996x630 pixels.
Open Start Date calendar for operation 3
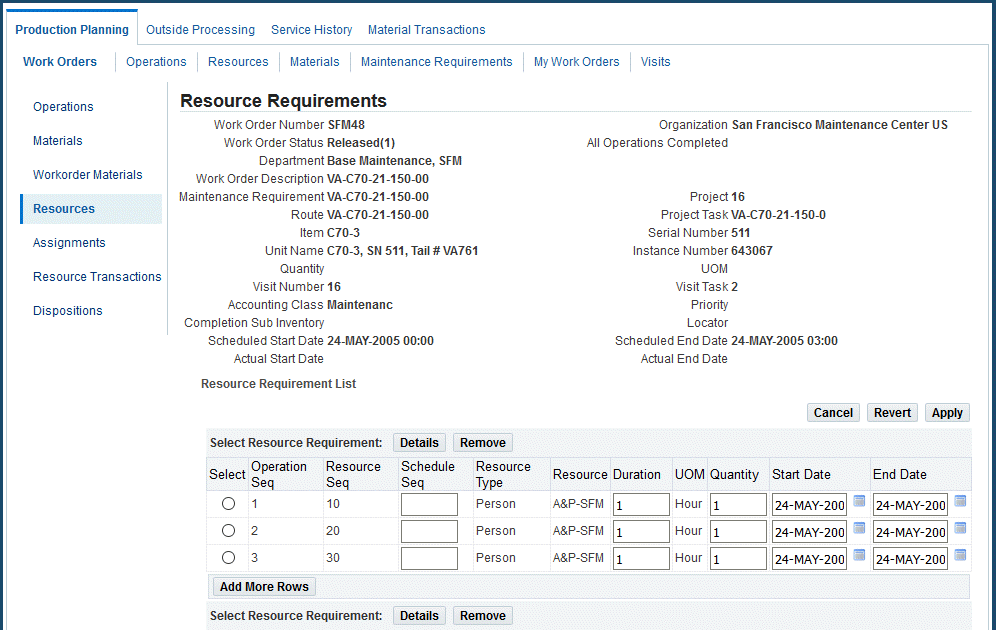(x=859, y=556)
